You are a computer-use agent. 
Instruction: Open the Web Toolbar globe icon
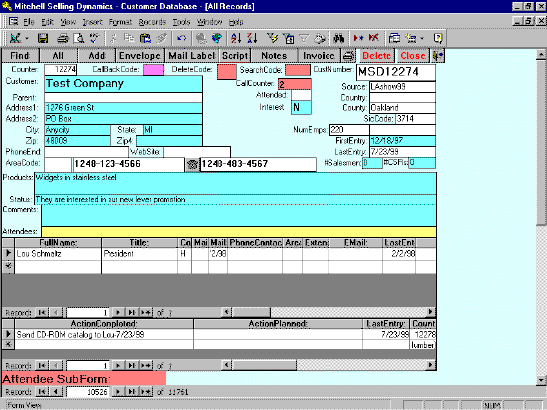pyautogui.click(x=217, y=38)
